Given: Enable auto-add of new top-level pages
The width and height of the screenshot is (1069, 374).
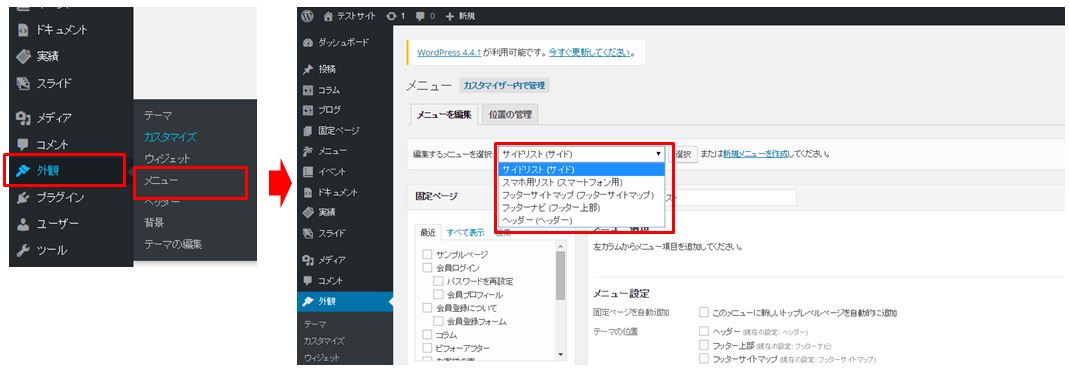Looking at the screenshot, I should point(704,313).
